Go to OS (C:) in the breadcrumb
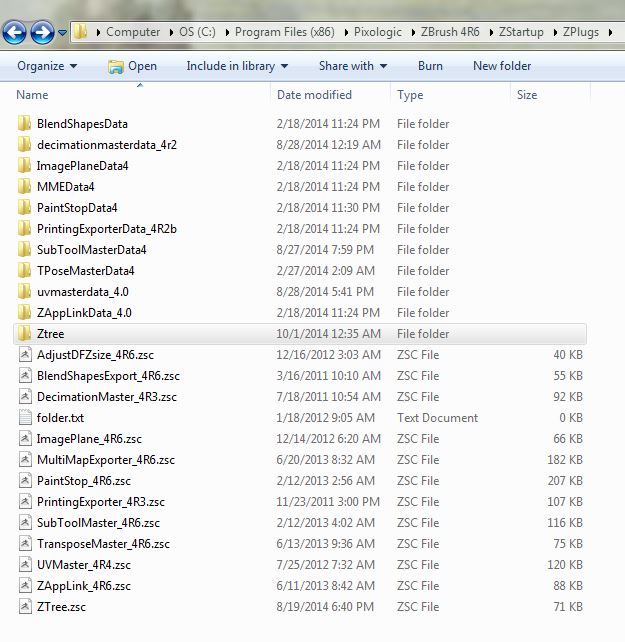 tap(197, 32)
